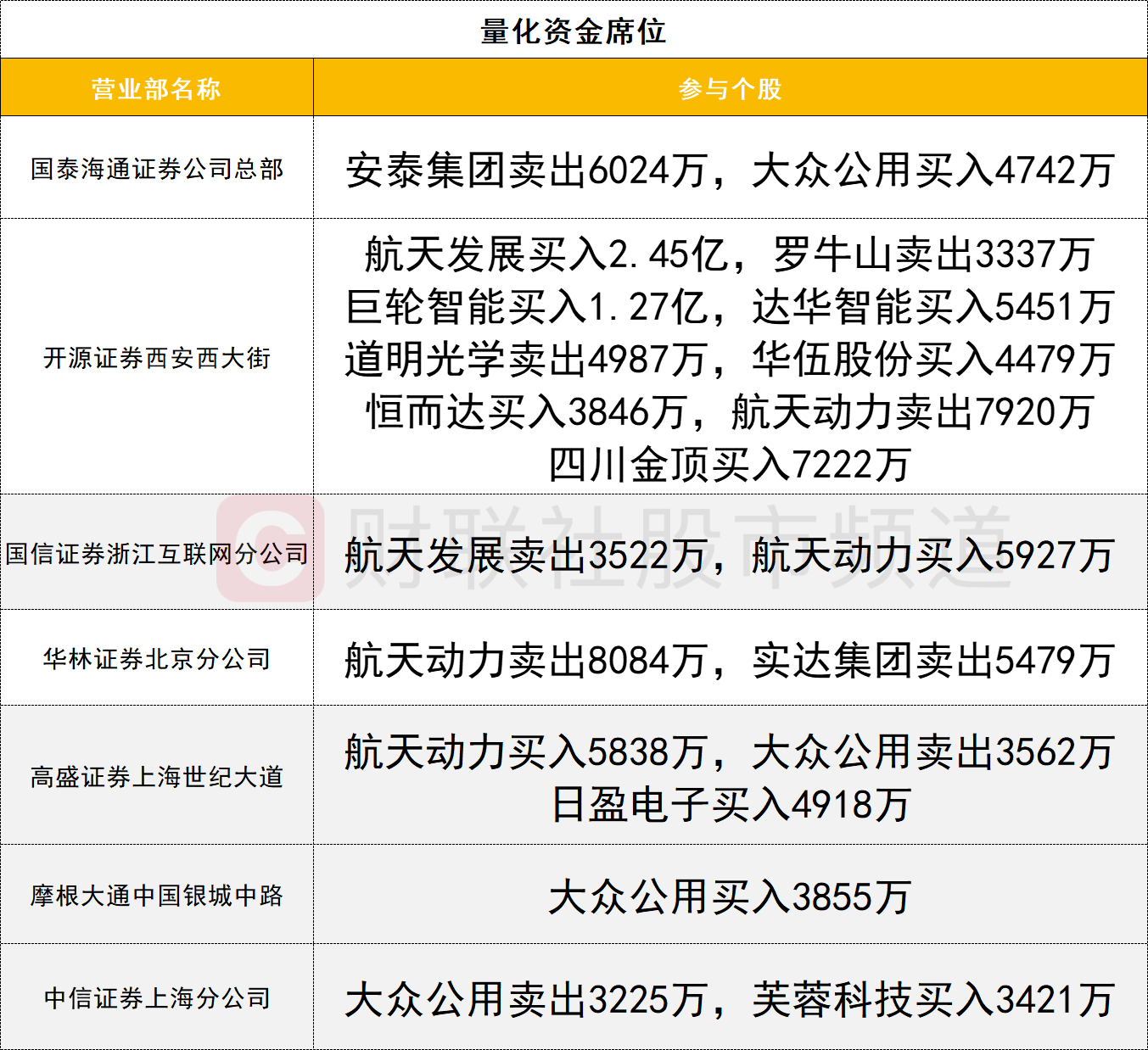This screenshot has width=1148, height=1050.
Task: Select the "中信证券上海分公司" row name
Action: point(157,997)
